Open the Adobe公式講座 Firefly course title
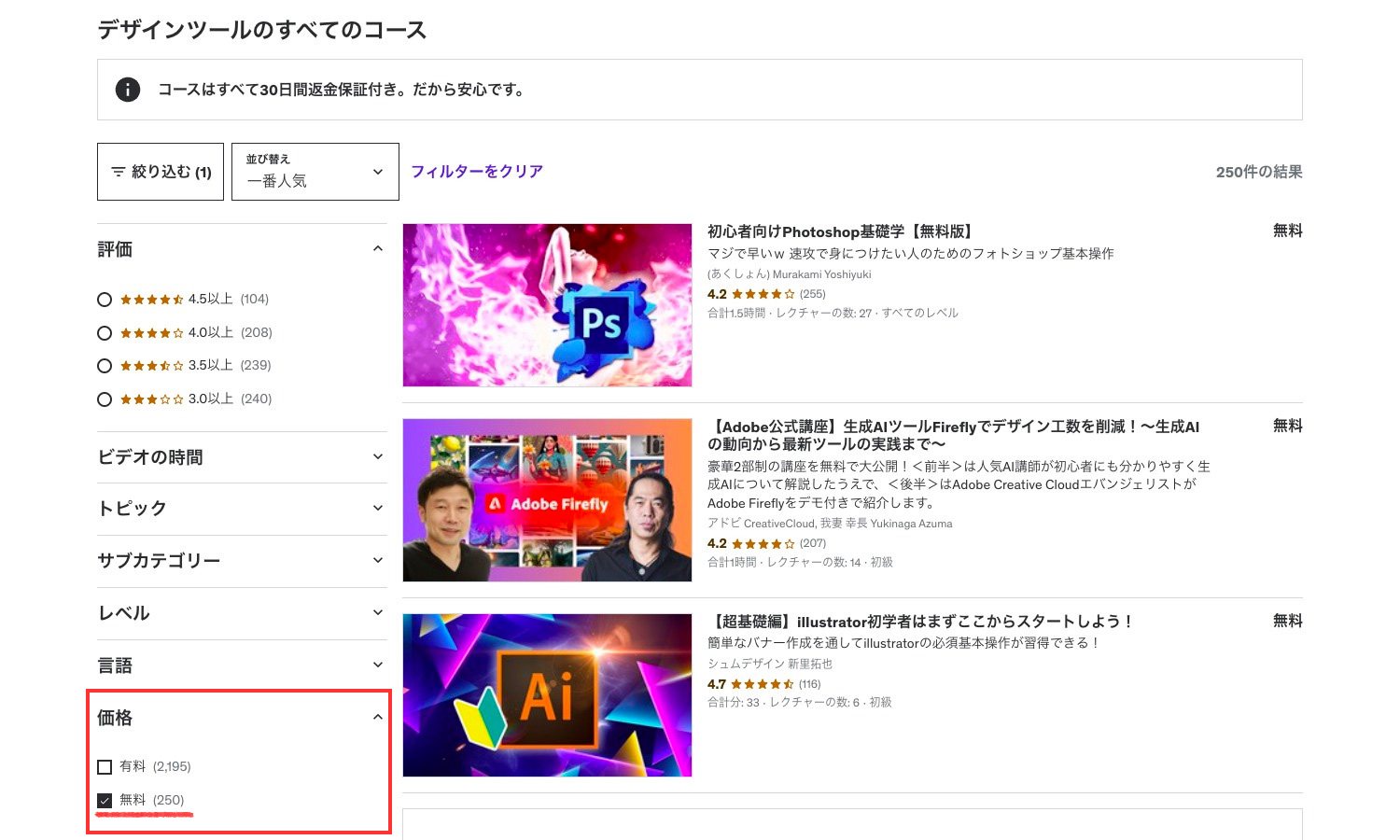This screenshot has height=840, width=1400. coord(953,435)
